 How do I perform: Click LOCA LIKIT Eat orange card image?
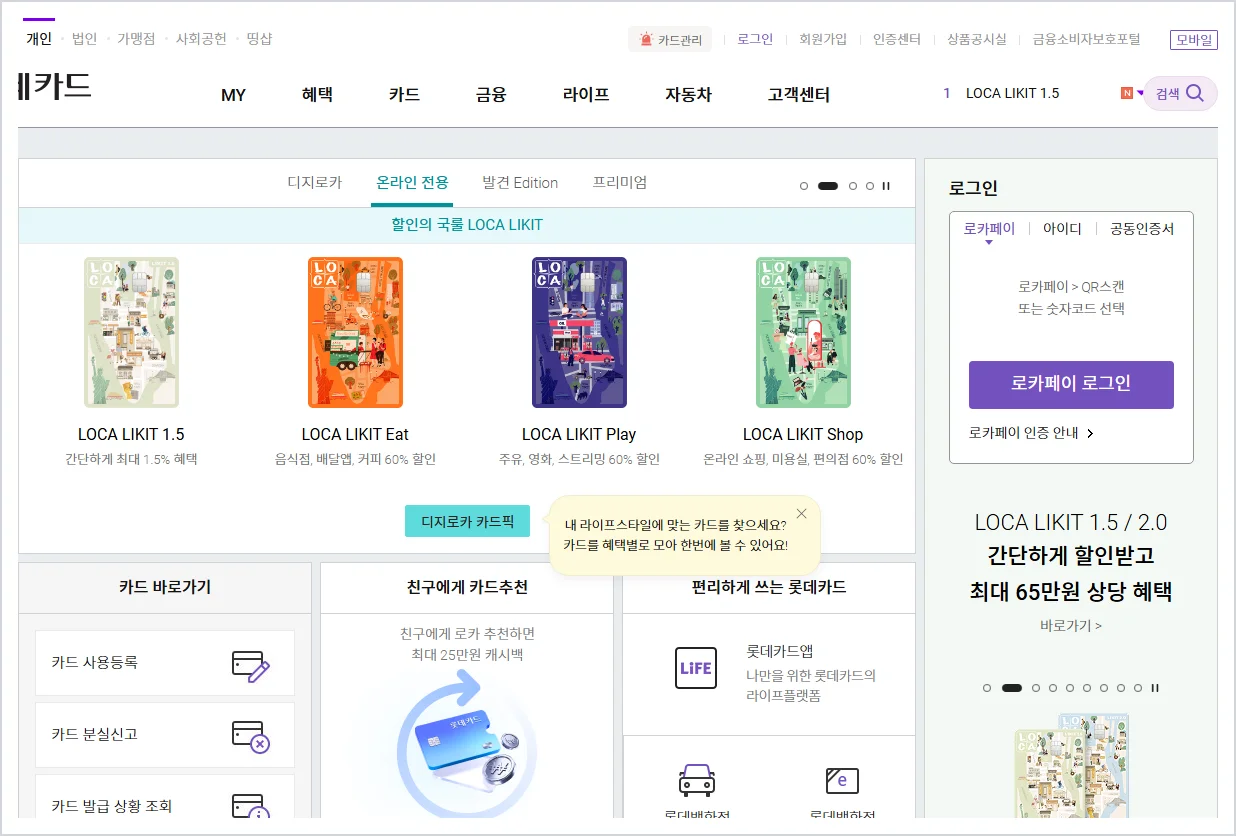[355, 333]
